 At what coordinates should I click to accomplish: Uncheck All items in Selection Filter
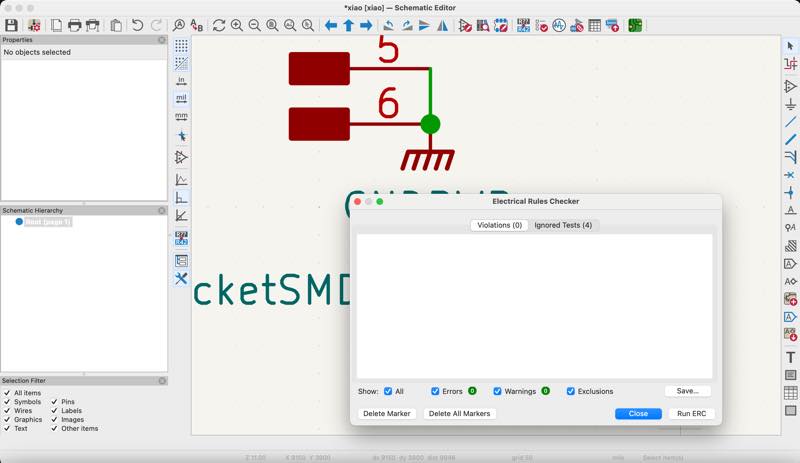coord(7,393)
